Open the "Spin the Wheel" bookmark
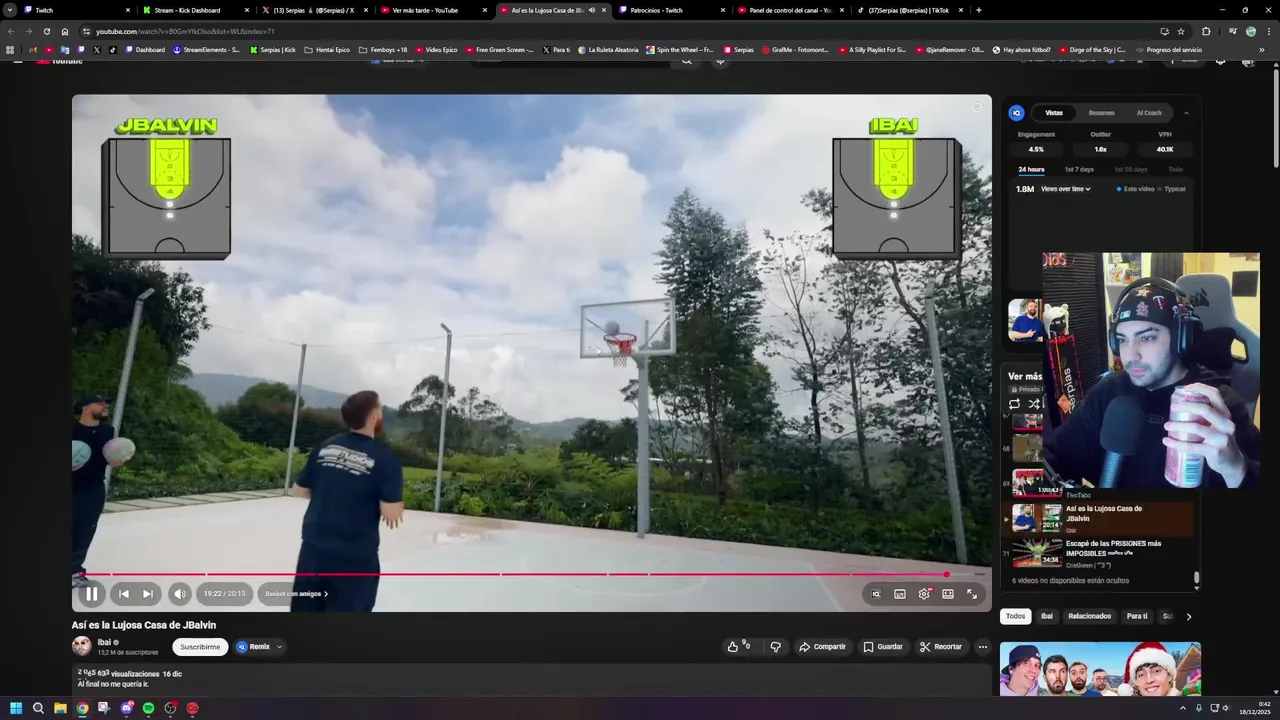 coord(680,50)
